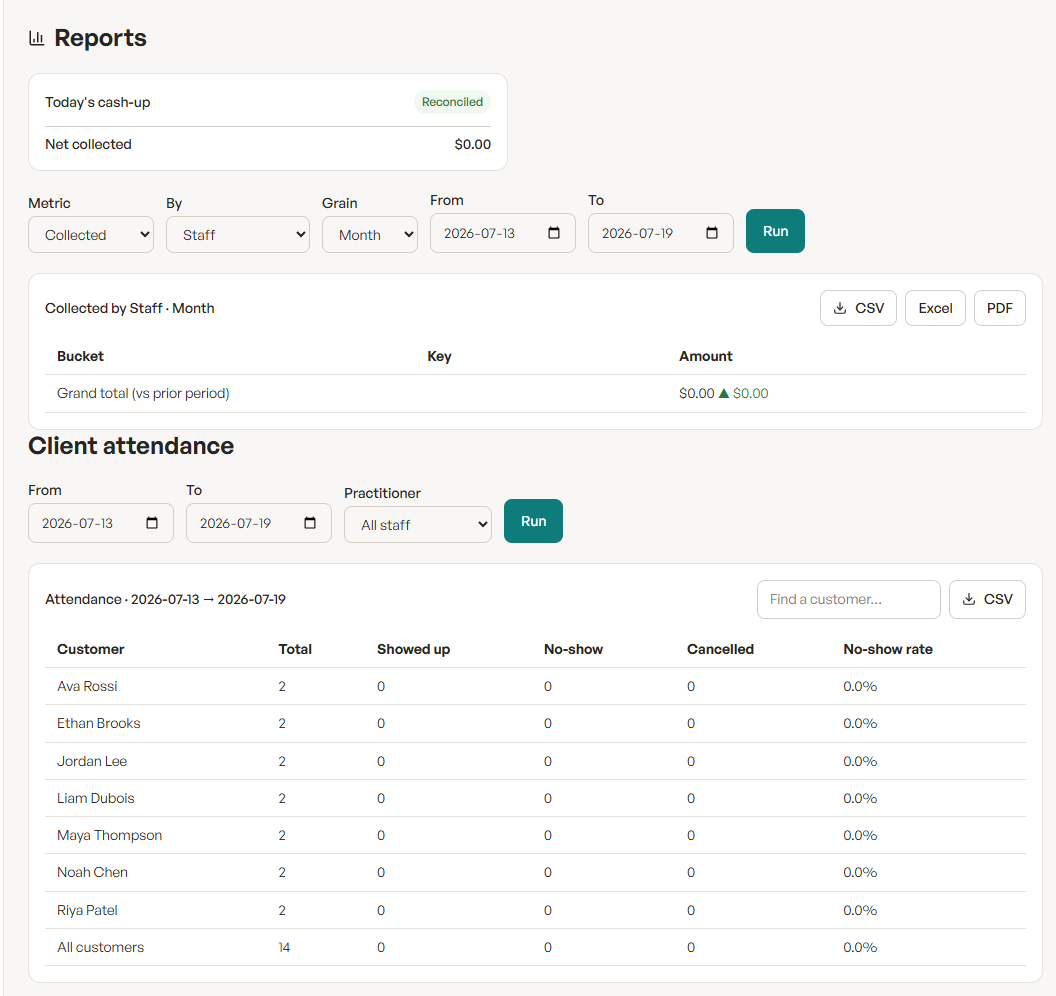Click the Cancelled column header
Screen dimensions: 1056x996
pyautogui.click(x=720, y=649)
